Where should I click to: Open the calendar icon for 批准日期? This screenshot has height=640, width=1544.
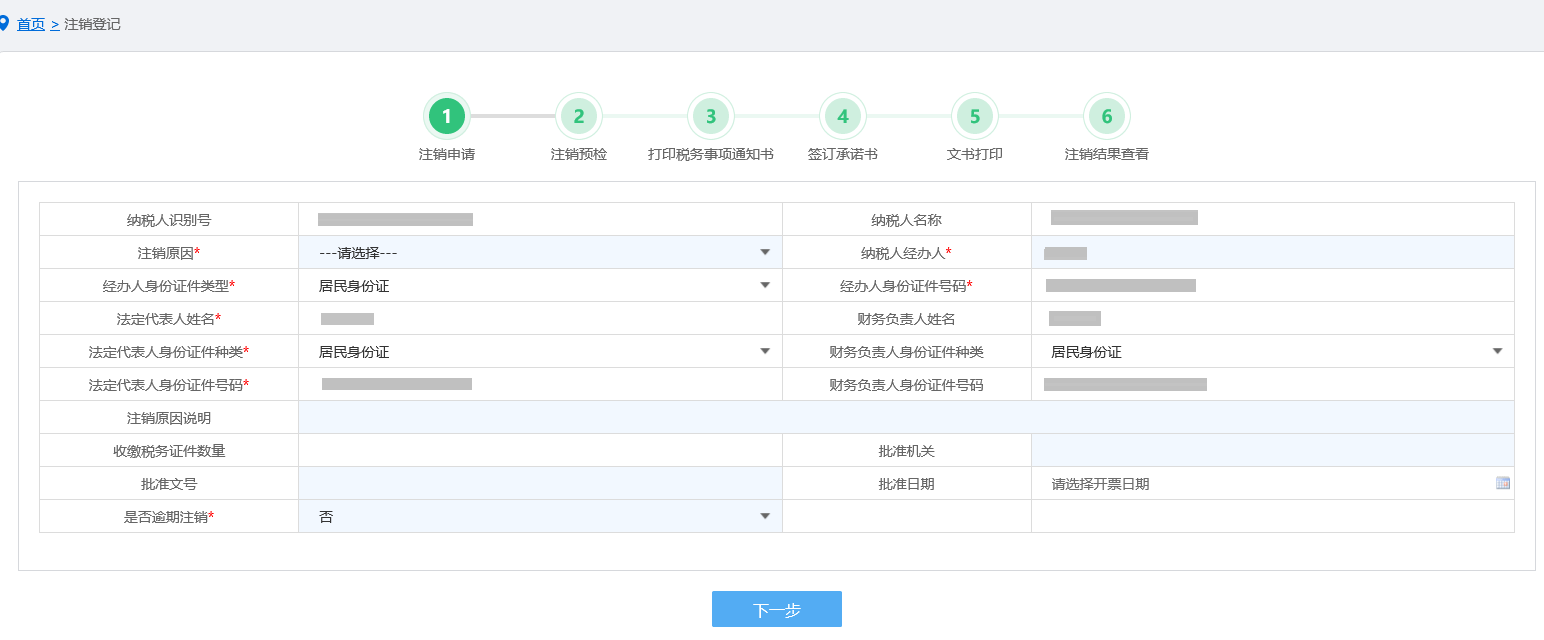(x=1502, y=483)
